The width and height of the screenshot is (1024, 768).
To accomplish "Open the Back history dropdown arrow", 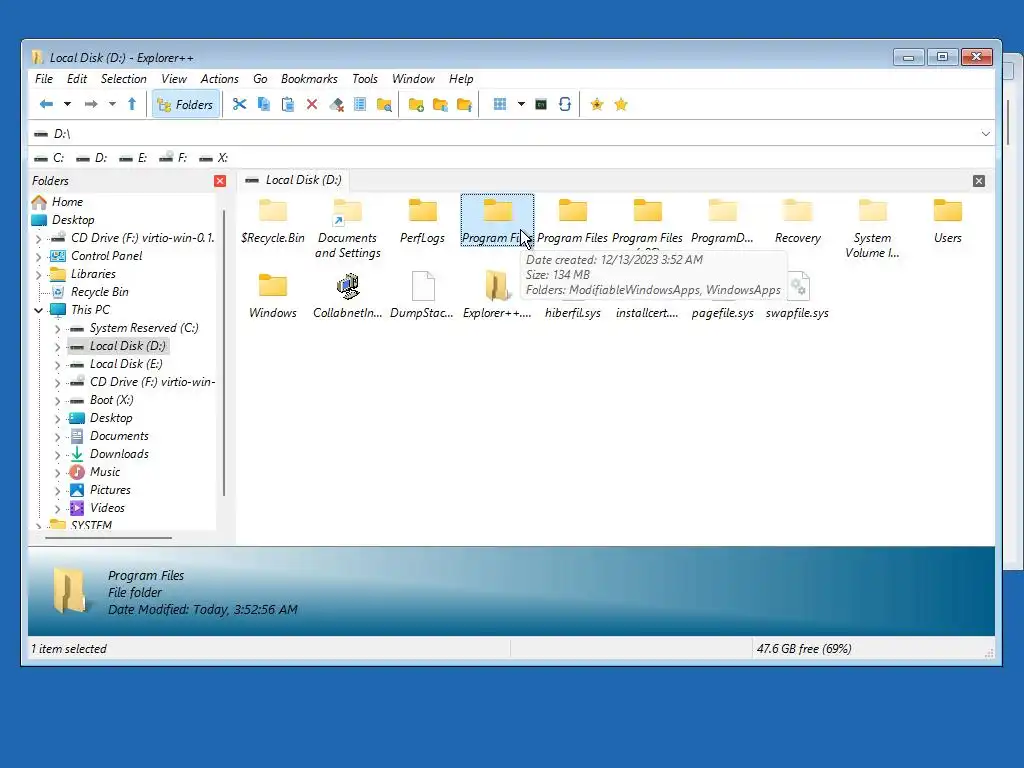I will [67, 104].
